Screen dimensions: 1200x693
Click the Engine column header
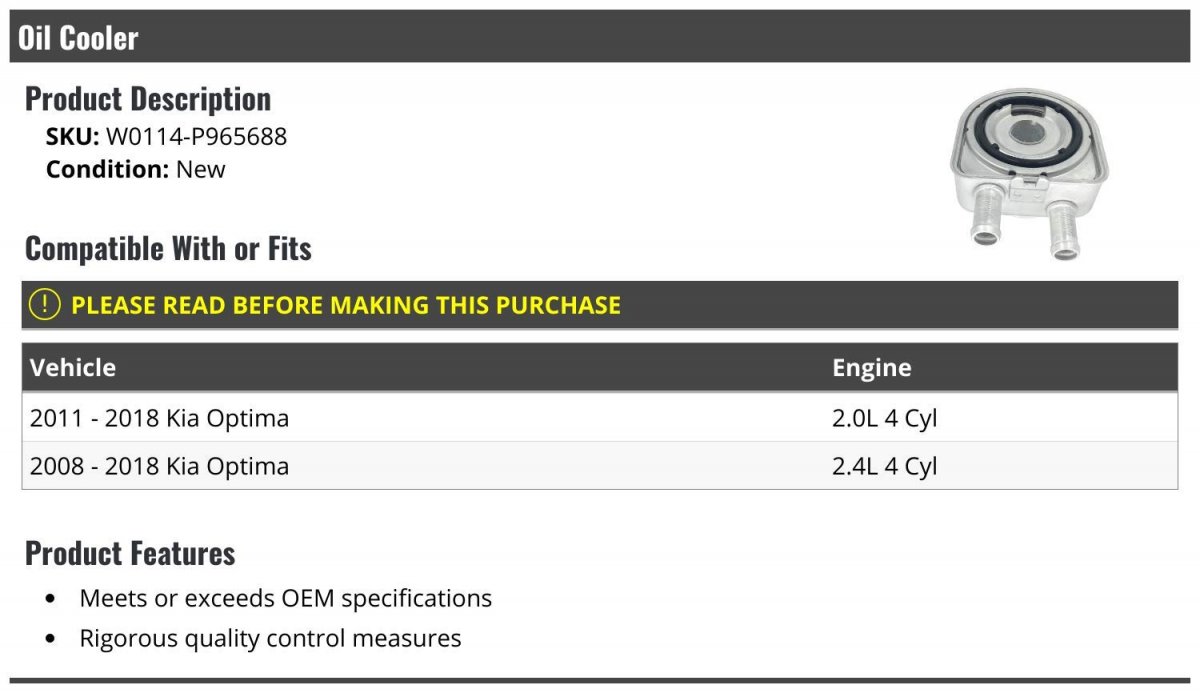coord(871,367)
